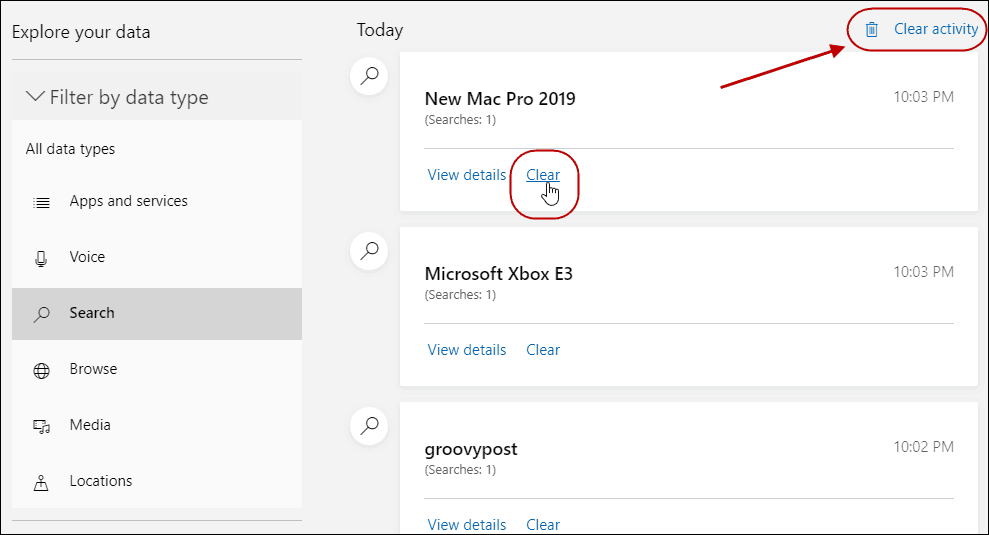Click the Voice microphone icon

(x=41, y=259)
